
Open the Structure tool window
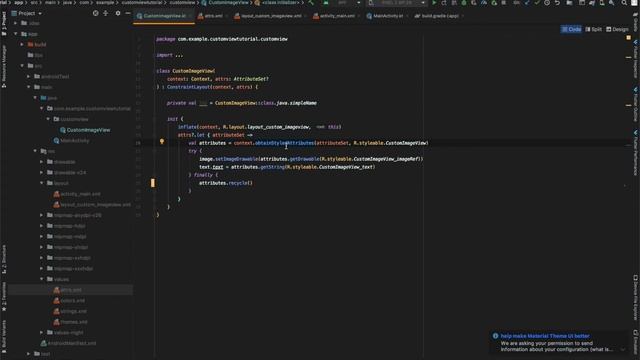pos(4,260)
